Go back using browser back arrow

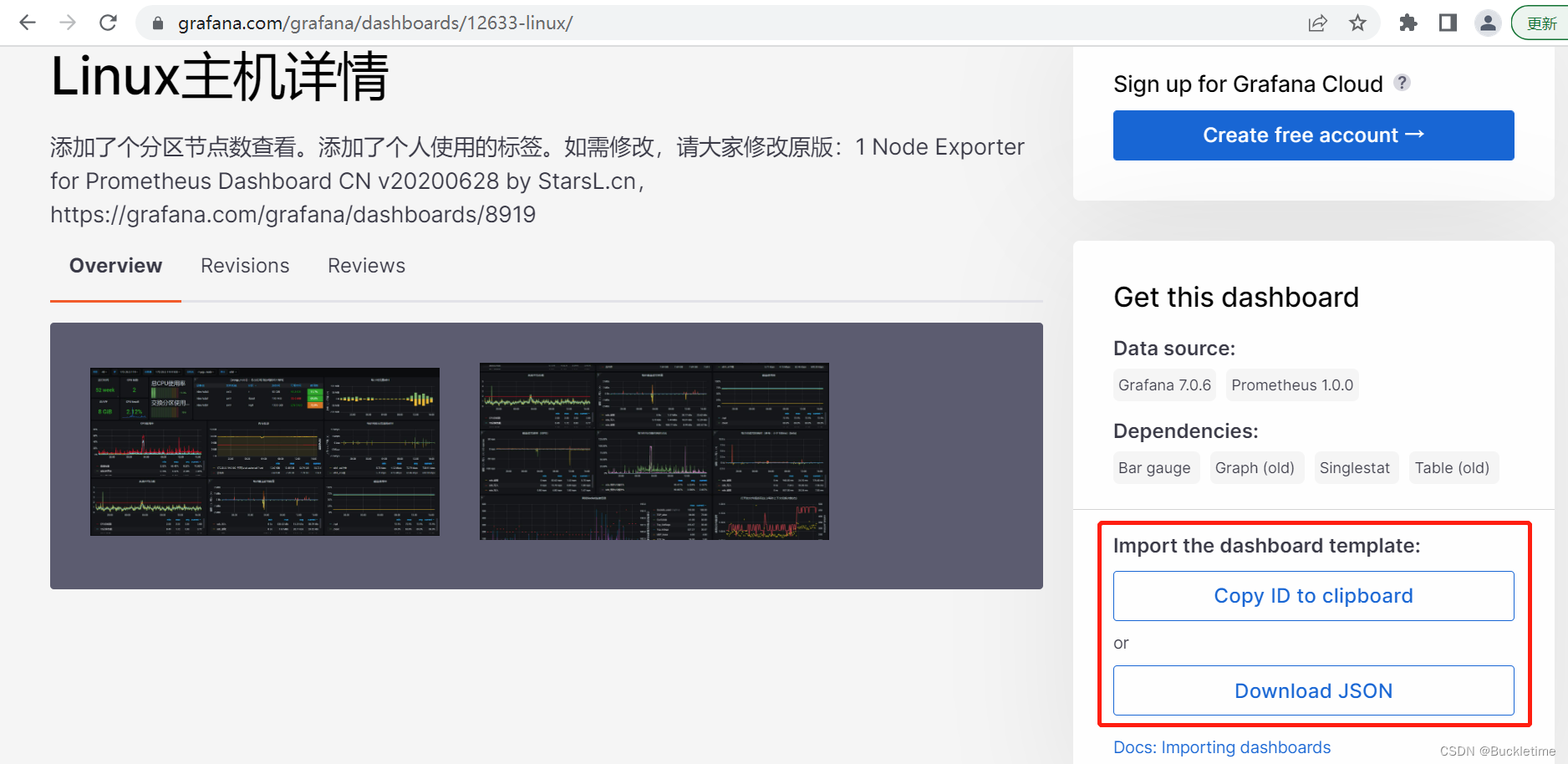point(28,23)
